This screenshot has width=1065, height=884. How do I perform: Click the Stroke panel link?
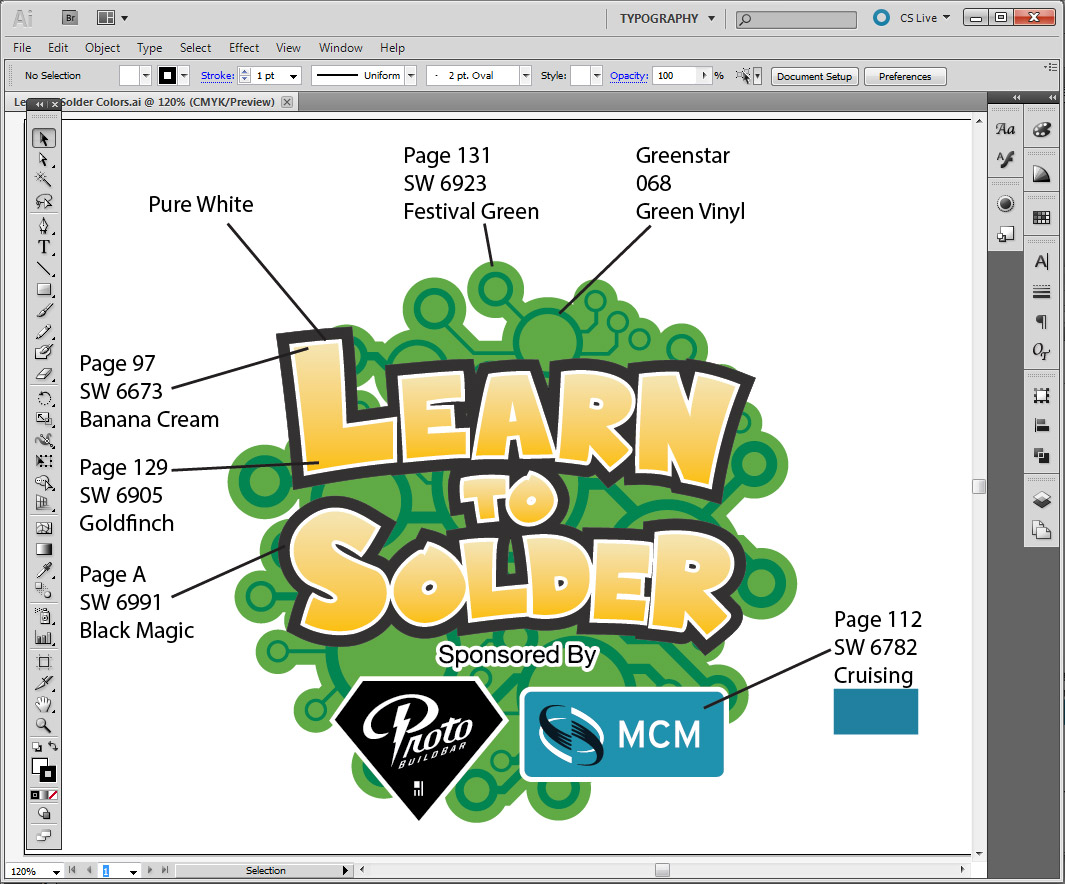(217, 75)
